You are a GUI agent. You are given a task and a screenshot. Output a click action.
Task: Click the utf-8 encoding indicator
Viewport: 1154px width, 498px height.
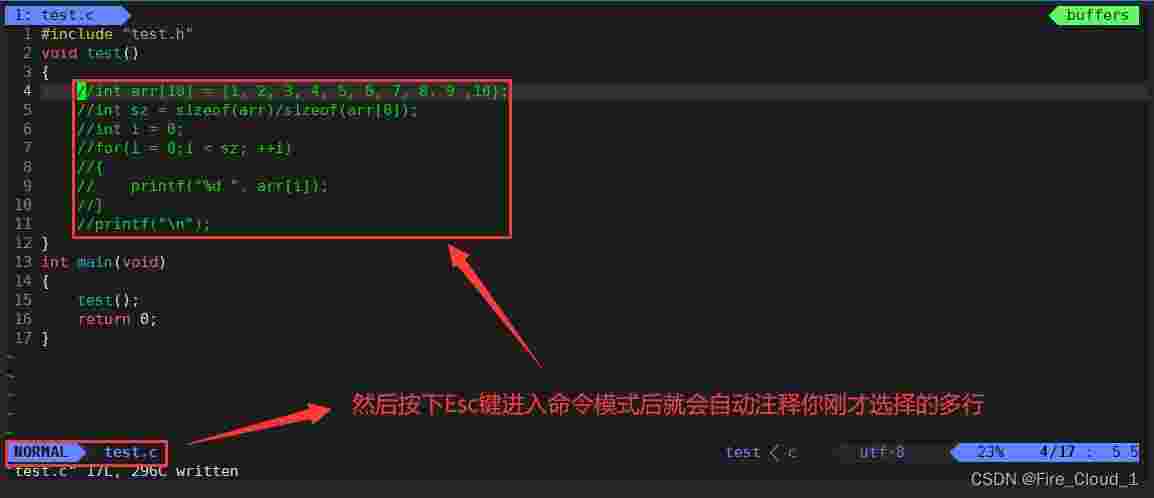881,452
